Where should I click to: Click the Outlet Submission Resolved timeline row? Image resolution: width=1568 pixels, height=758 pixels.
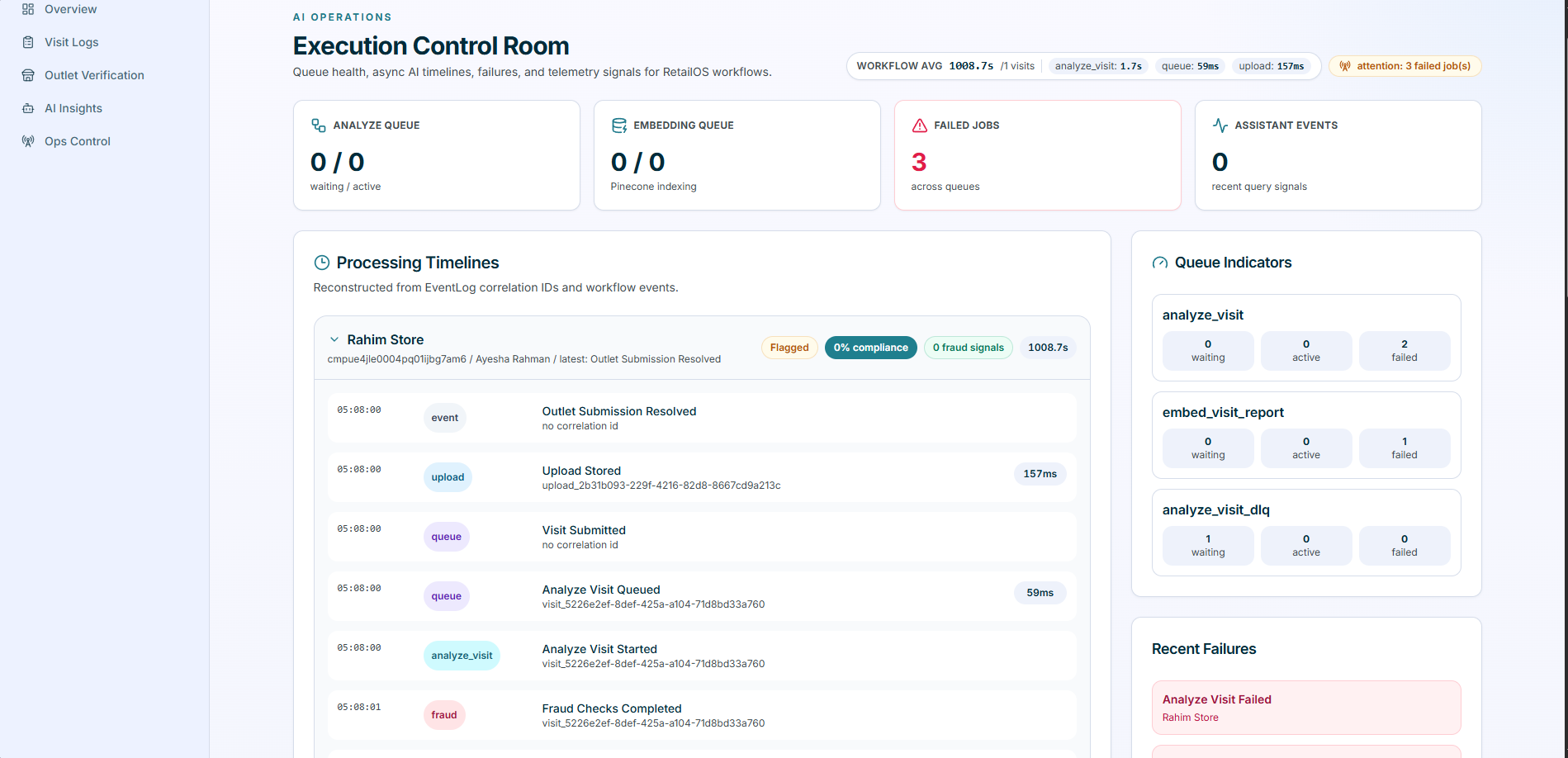[x=702, y=418]
